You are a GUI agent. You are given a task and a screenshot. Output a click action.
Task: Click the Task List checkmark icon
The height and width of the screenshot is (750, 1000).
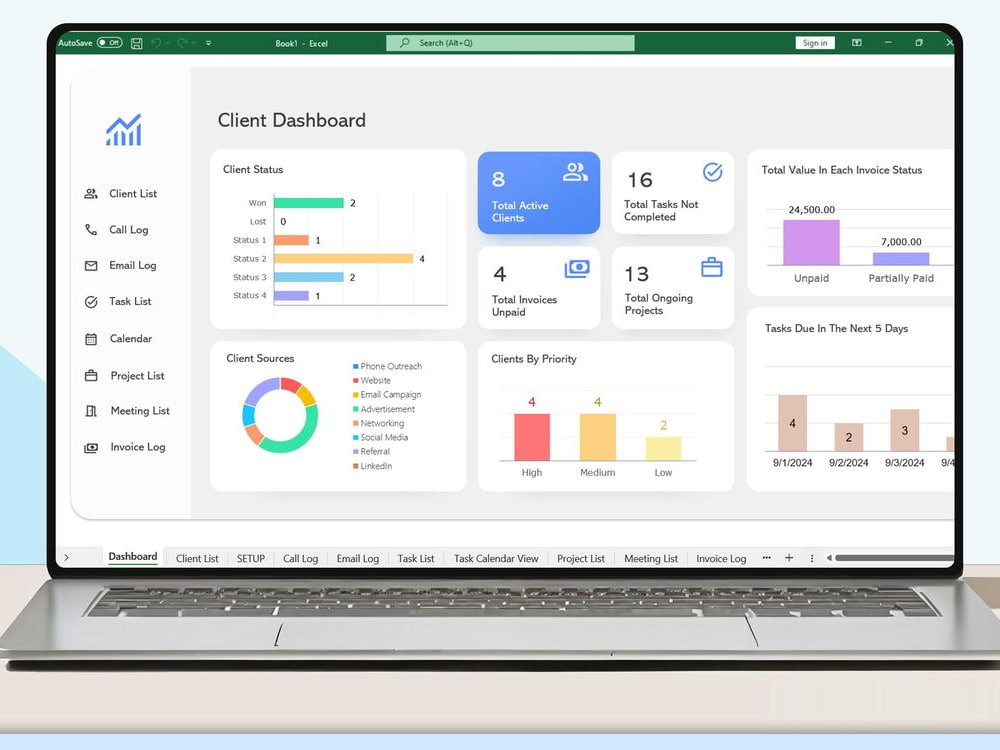point(91,302)
